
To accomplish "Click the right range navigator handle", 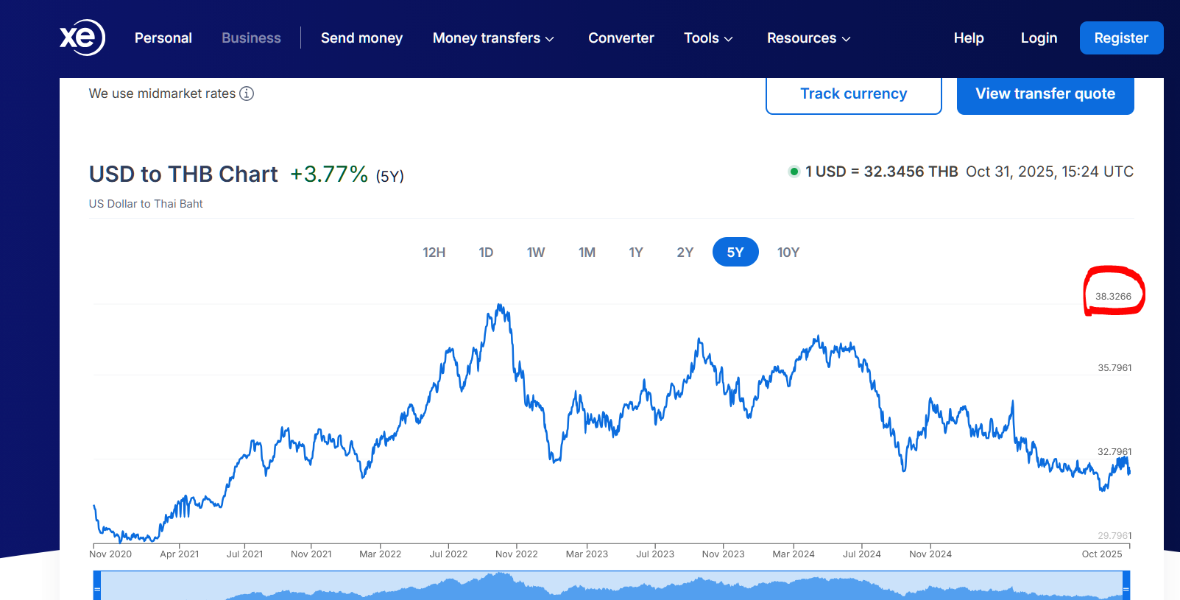I will point(1127,590).
